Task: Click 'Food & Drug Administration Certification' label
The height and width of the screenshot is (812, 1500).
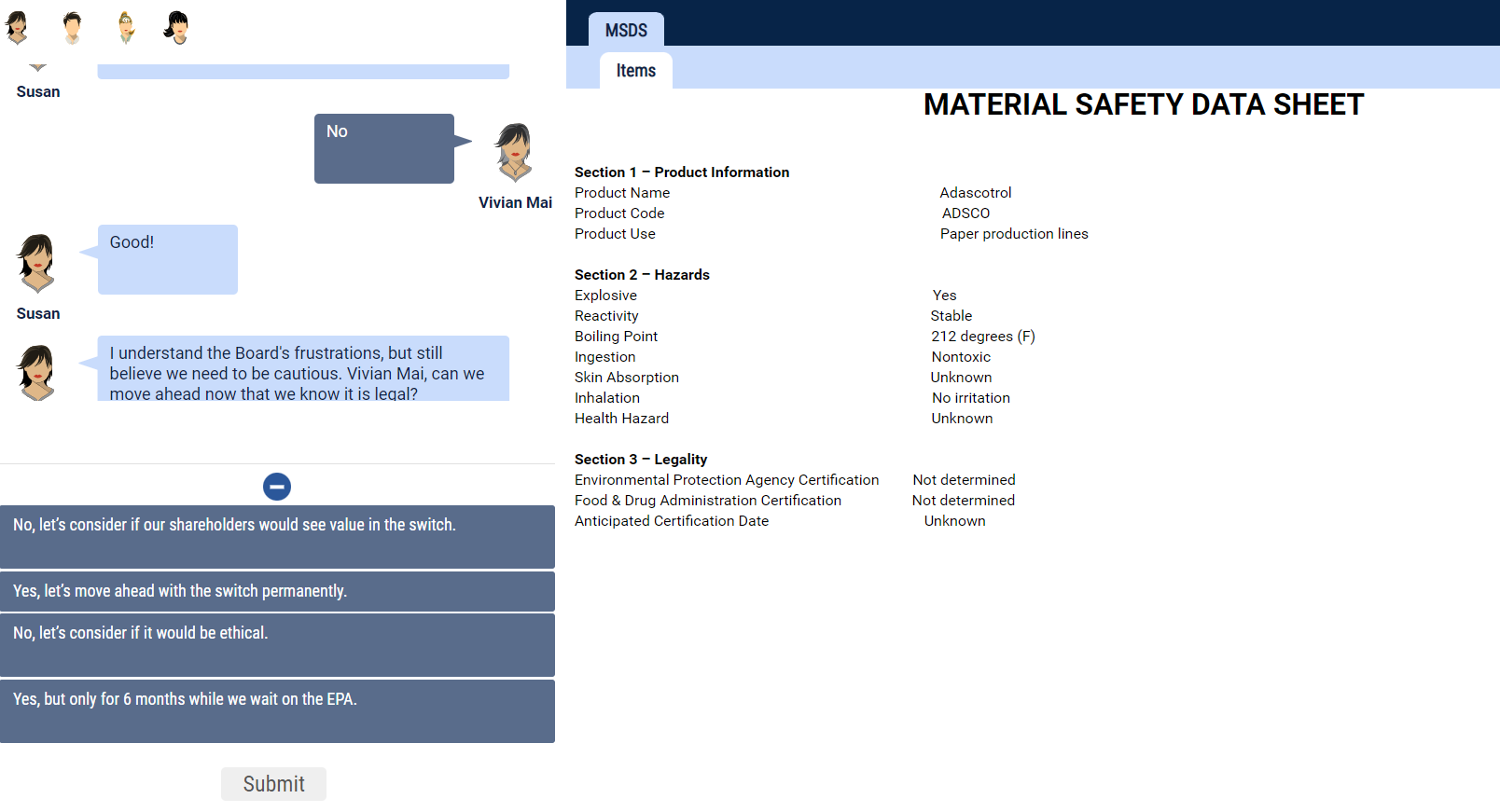Action: tap(708, 501)
